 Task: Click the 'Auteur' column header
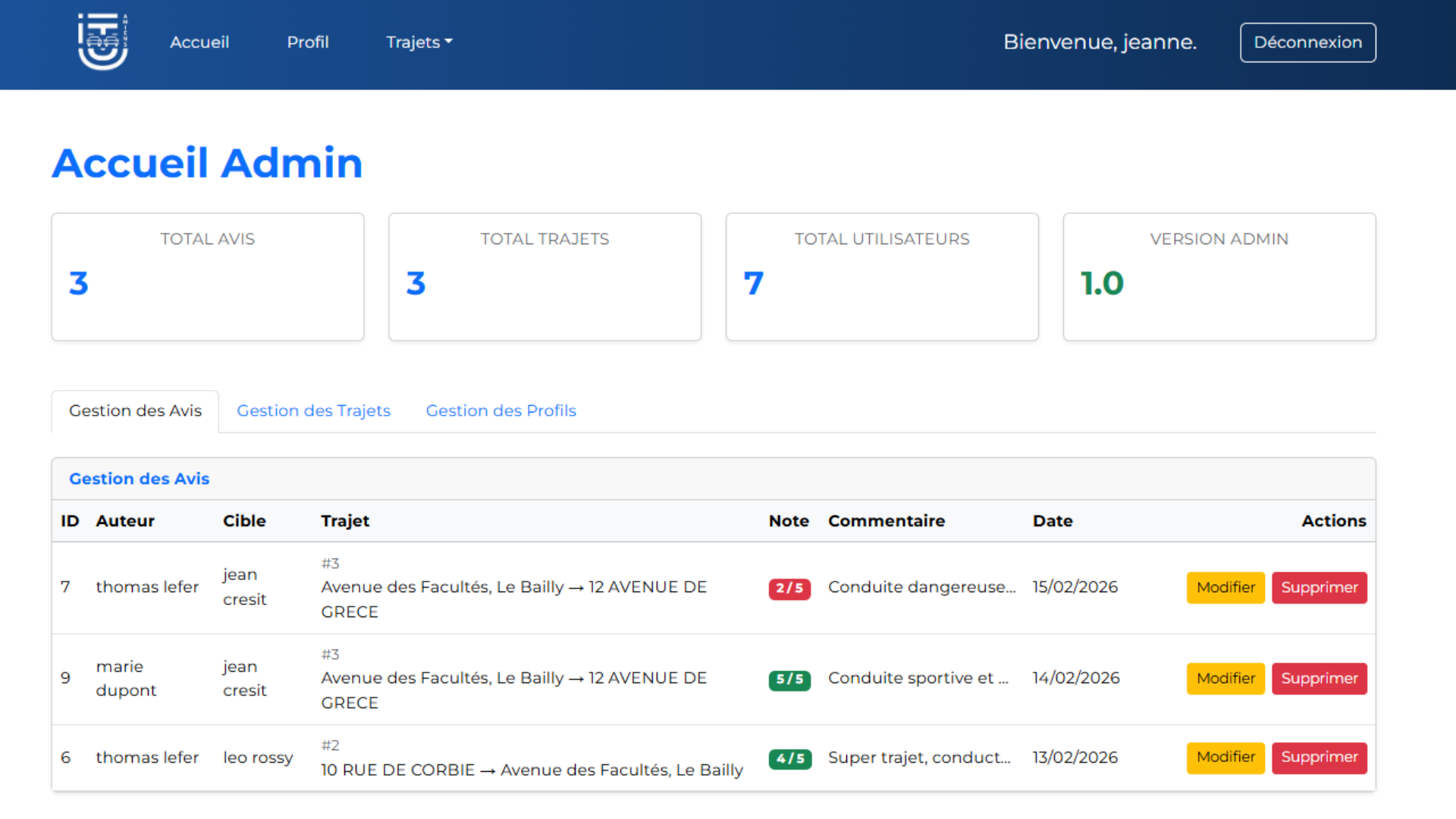pos(125,521)
